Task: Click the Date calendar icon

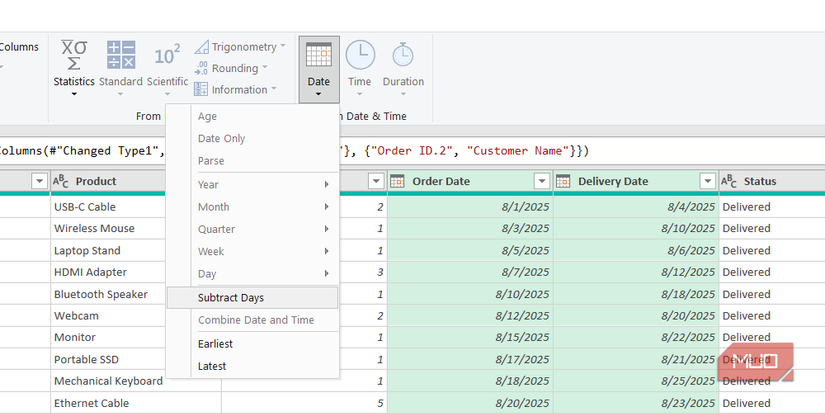Action: point(318,56)
